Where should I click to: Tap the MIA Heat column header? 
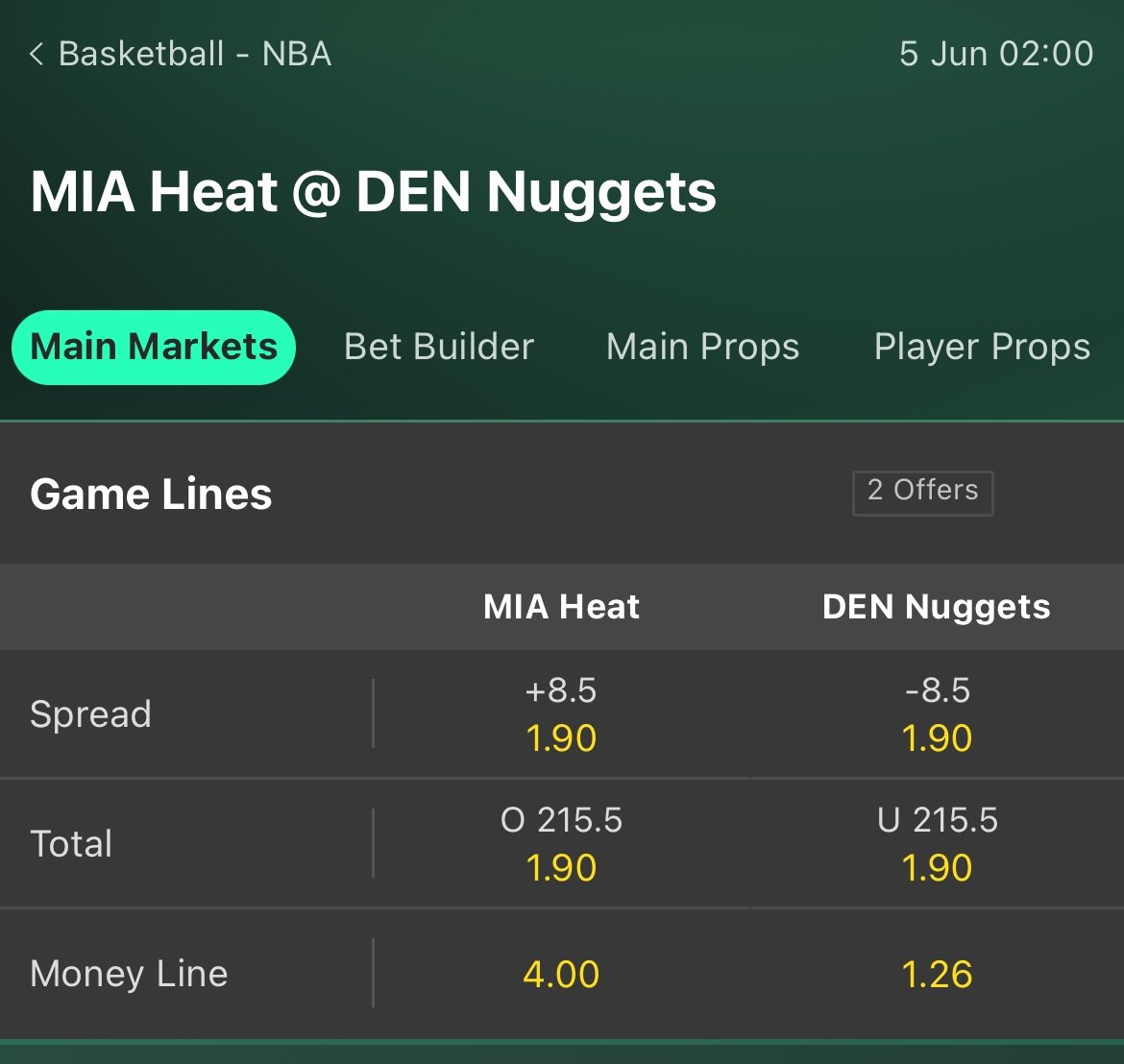[561, 607]
